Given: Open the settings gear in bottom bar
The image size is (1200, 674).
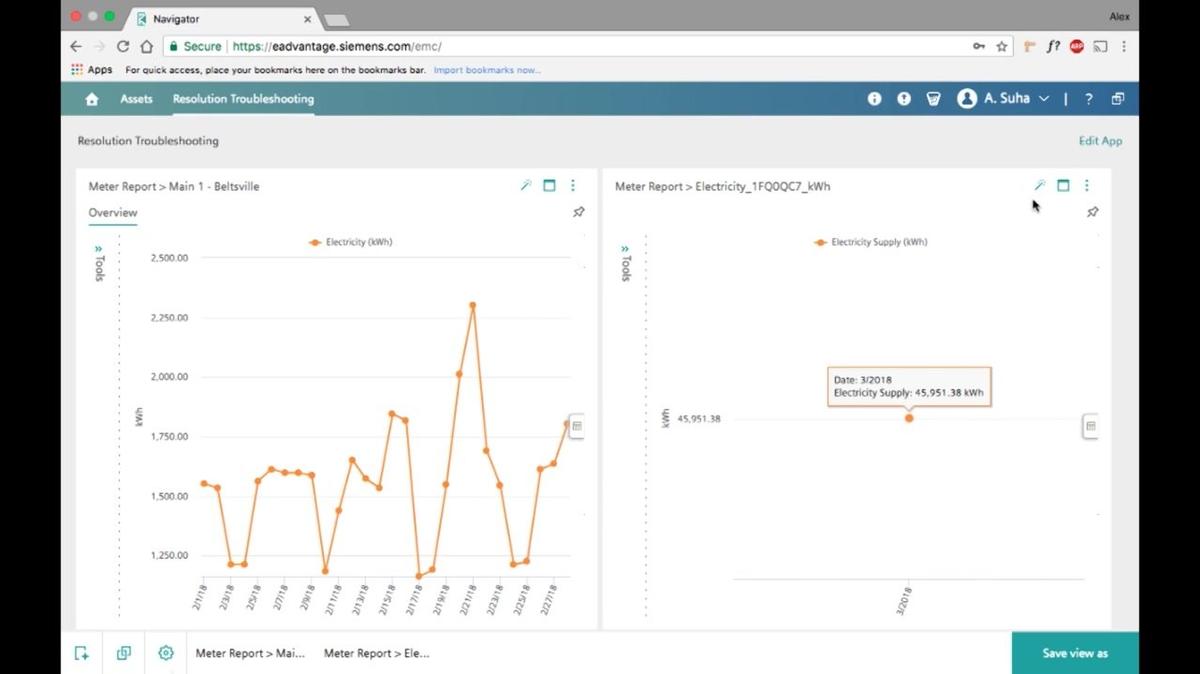Looking at the screenshot, I should click(166, 653).
